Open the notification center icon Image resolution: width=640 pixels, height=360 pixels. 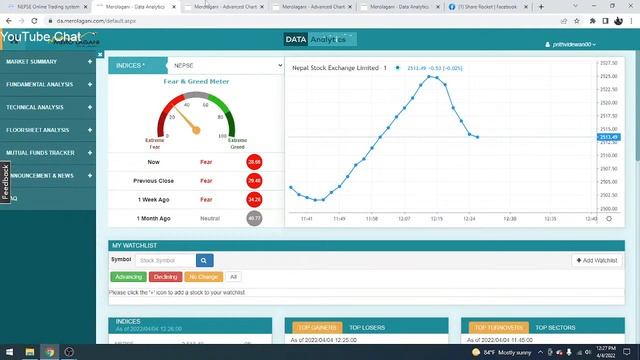coord(627,352)
